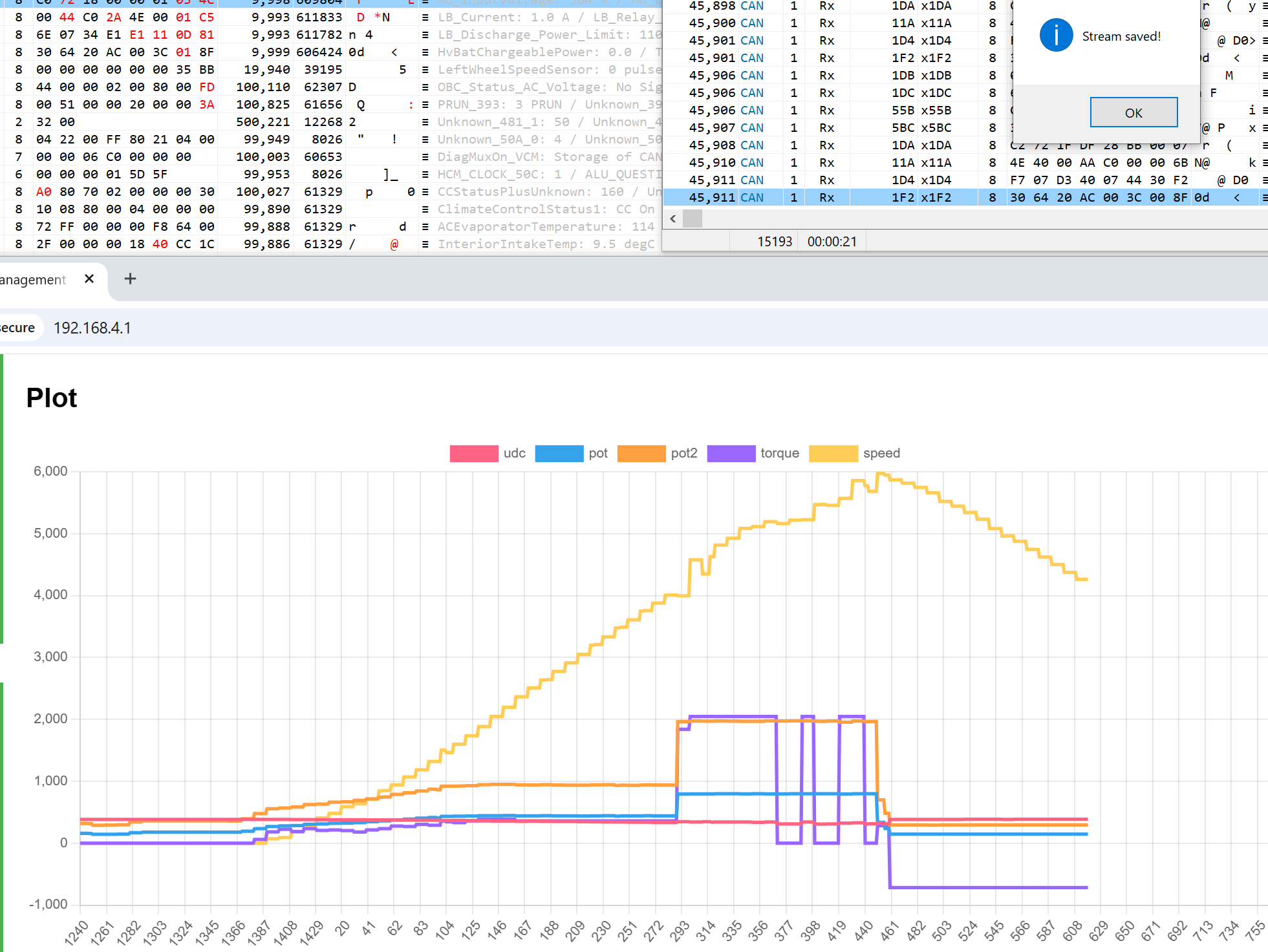Click the purple torque legend color box
Viewport: 1268px width, 952px height.
point(731,453)
